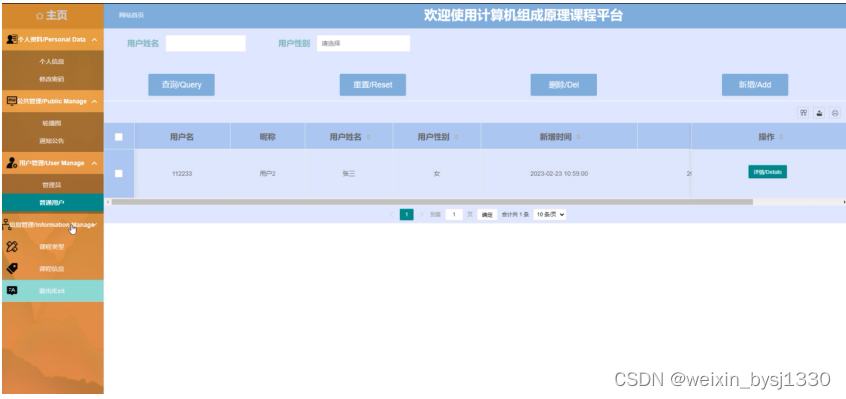Screen dimensions: 846x399
Task: Open 详情/Details for user 张三
Action: 767,172
